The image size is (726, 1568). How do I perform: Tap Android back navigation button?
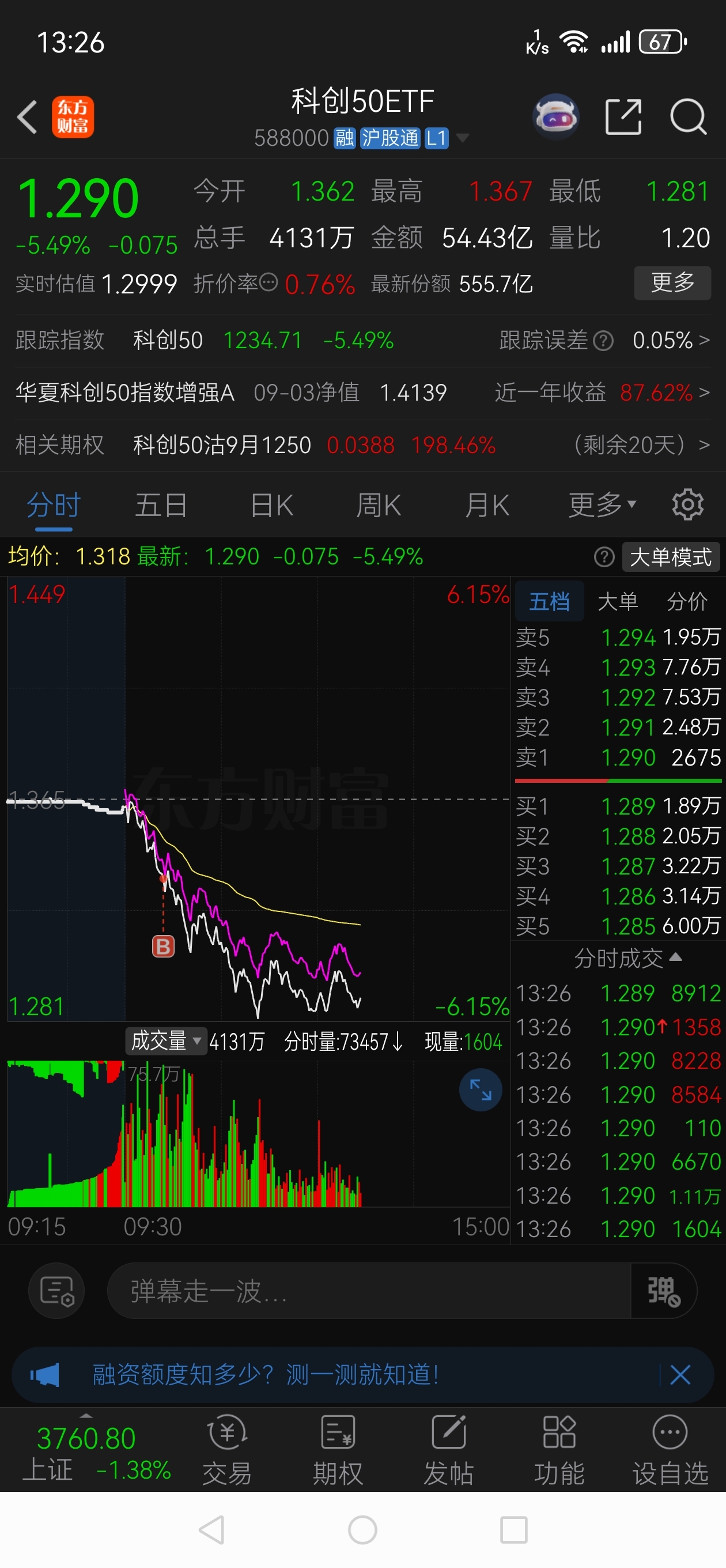coord(212,1529)
